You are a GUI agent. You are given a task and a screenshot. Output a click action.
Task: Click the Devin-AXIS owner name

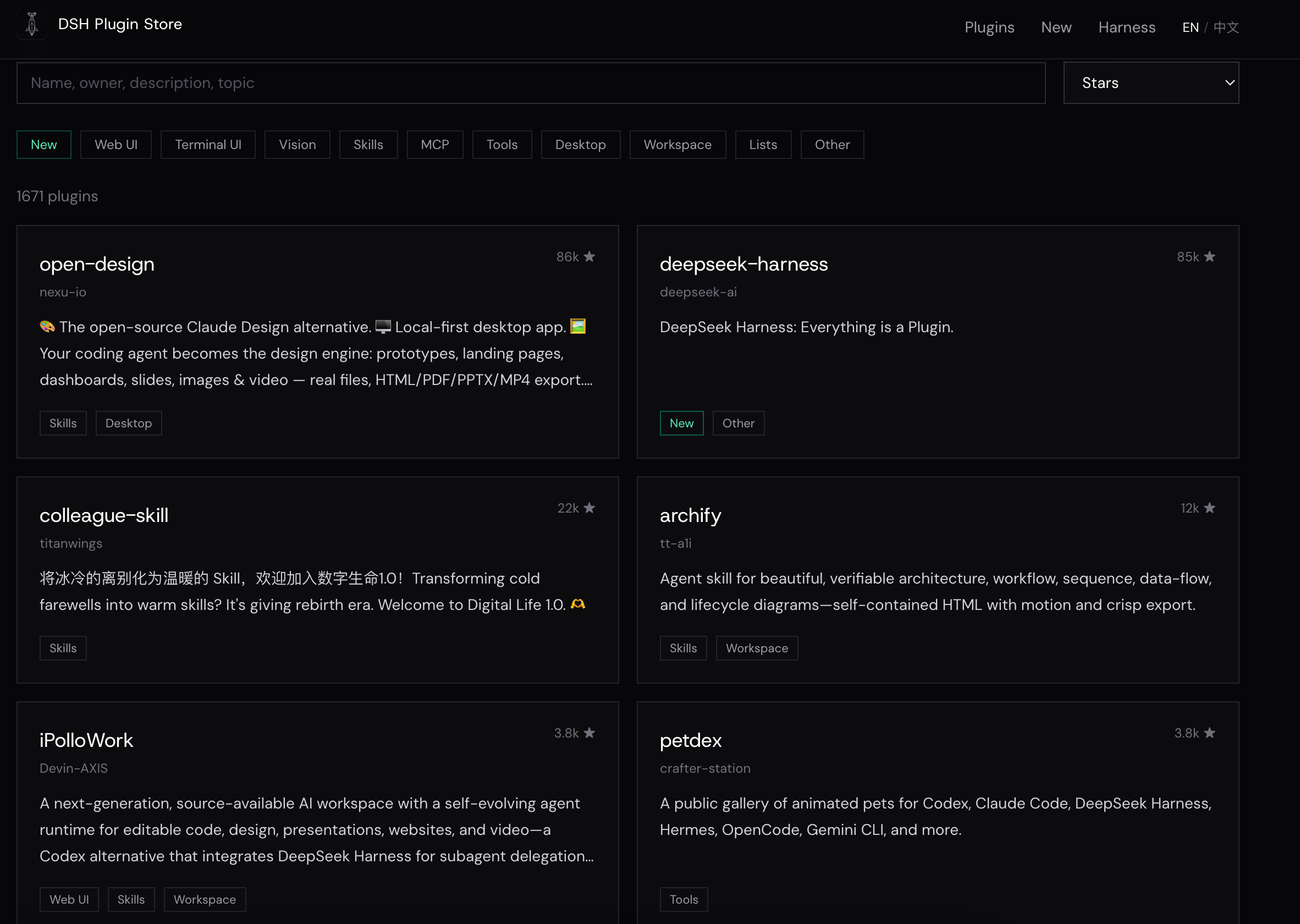73,768
